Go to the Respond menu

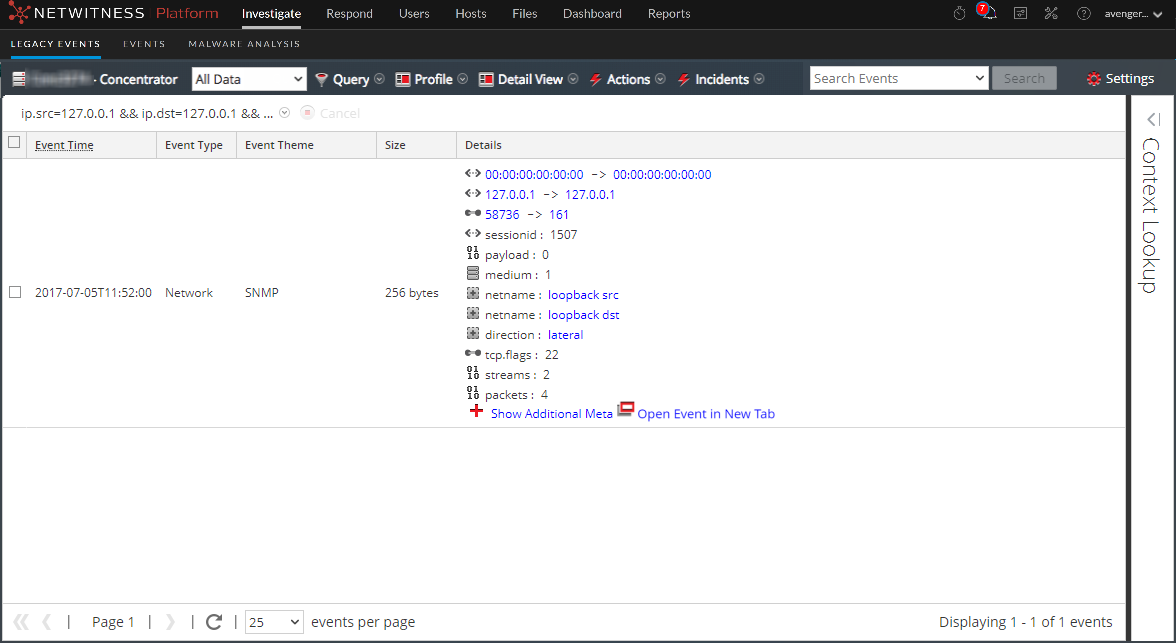(x=349, y=14)
